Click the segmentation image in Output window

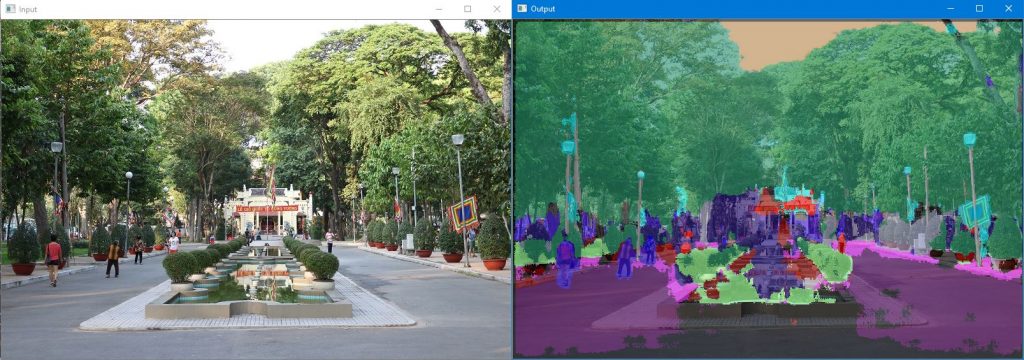coord(768,188)
